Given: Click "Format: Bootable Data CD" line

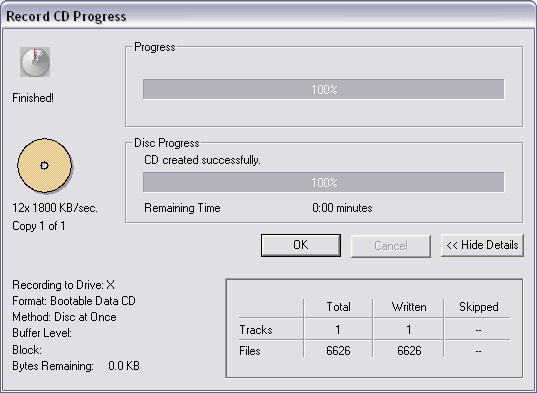Looking at the screenshot, I should tap(74, 301).
